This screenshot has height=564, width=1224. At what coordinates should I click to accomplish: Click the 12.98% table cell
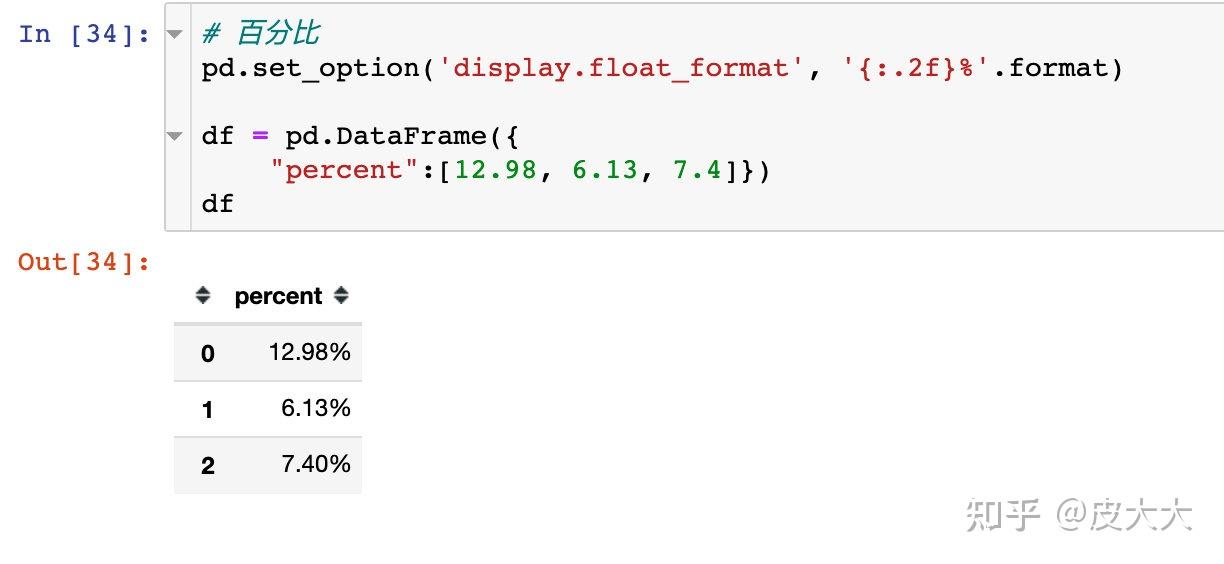(x=310, y=352)
